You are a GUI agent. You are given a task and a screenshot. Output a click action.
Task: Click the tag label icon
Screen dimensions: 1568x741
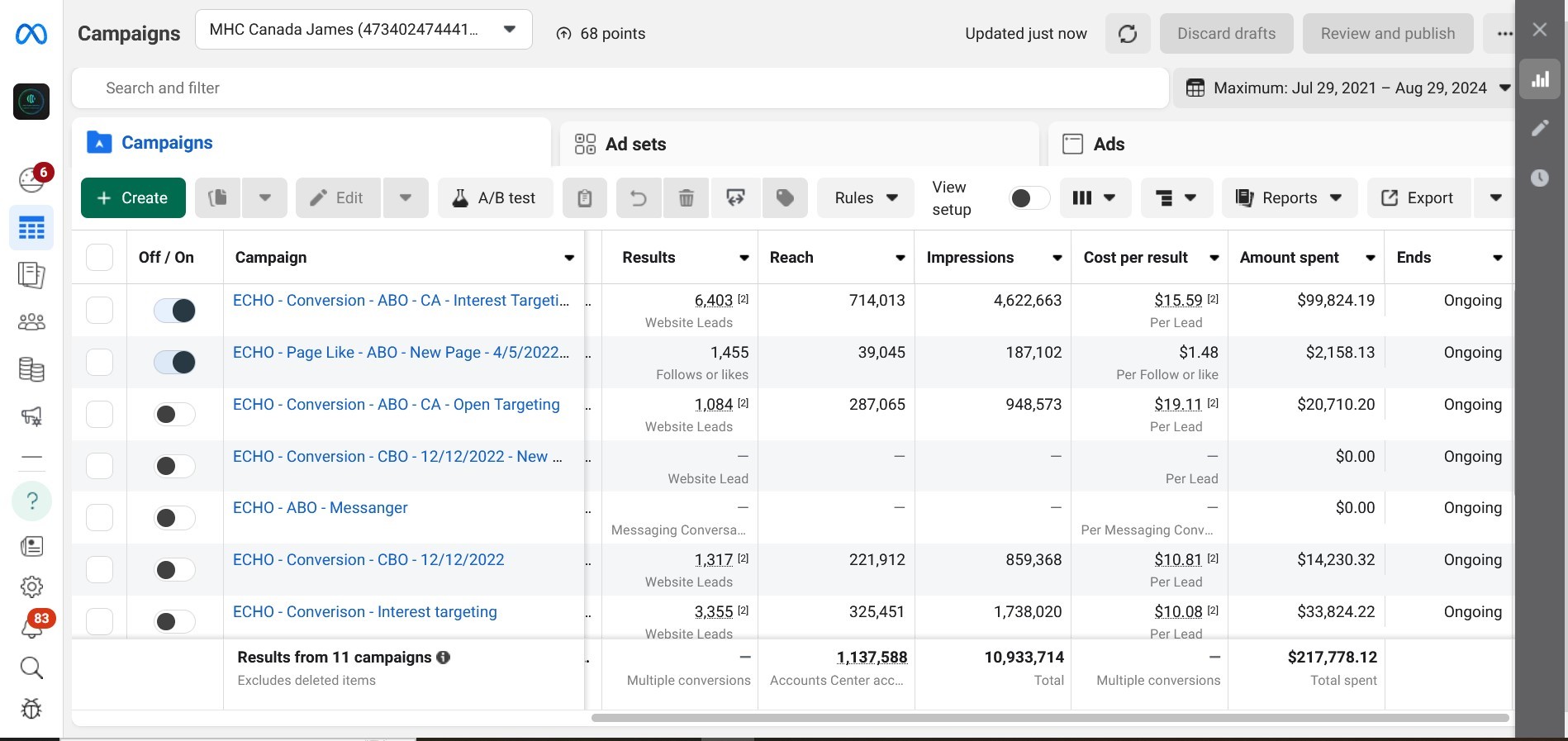785,198
